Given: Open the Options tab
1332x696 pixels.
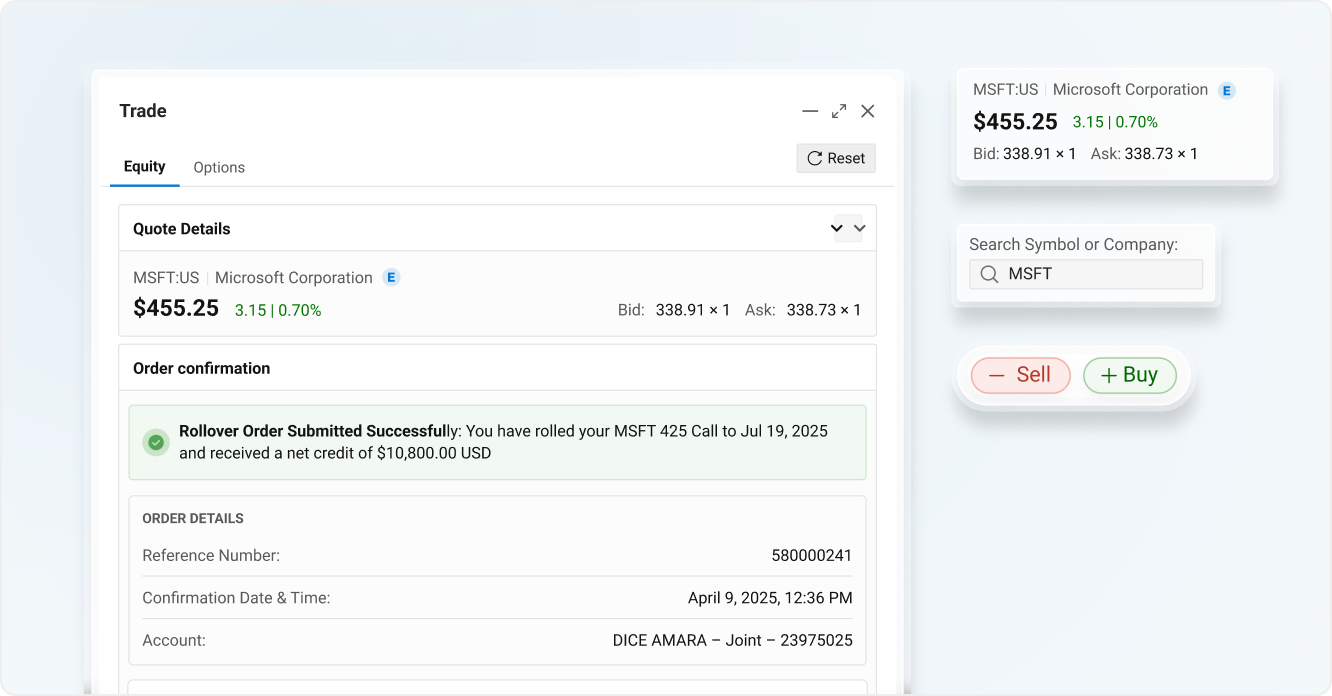Looking at the screenshot, I should click(219, 168).
